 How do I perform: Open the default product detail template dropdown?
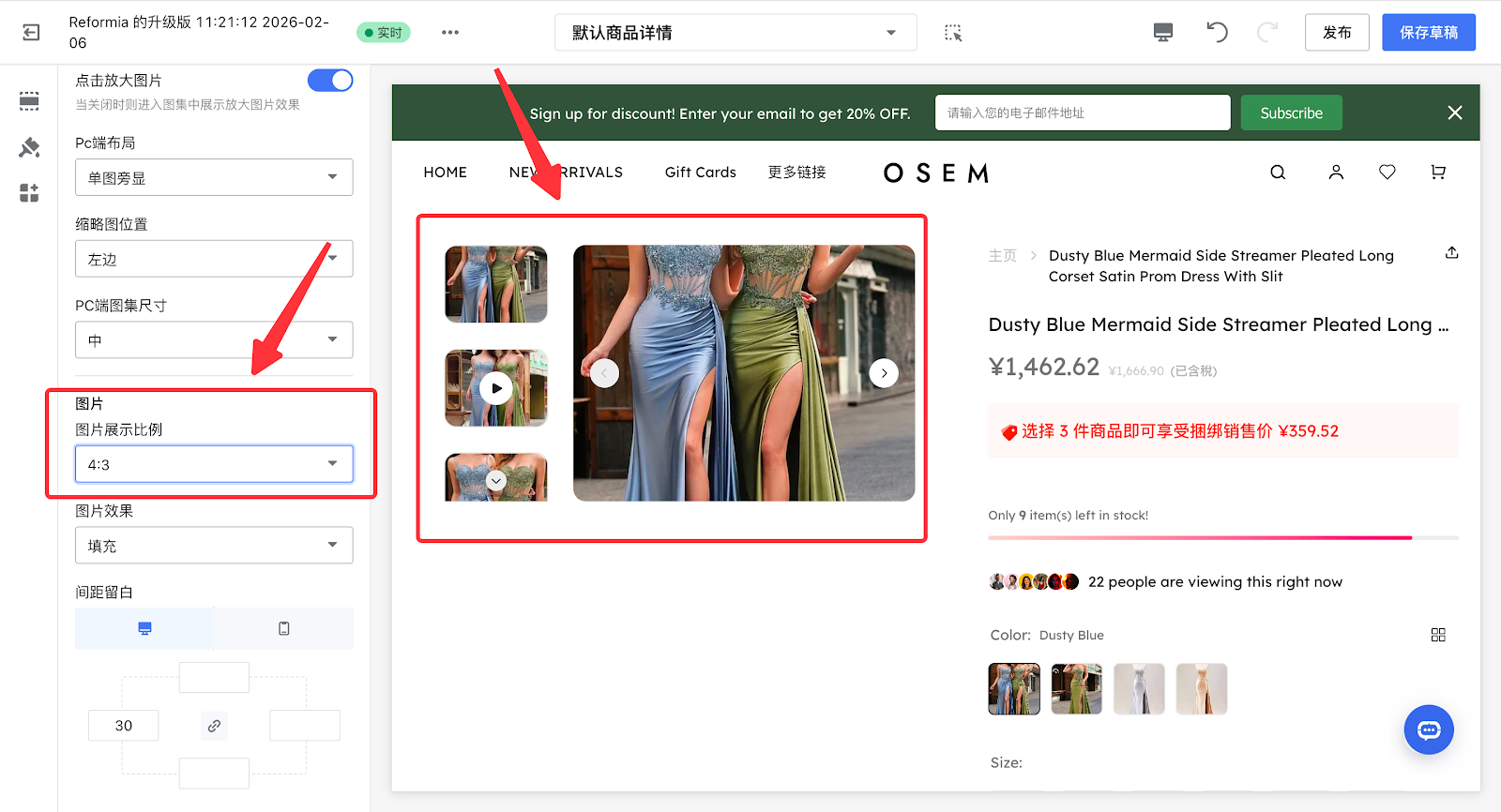coord(735,33)
